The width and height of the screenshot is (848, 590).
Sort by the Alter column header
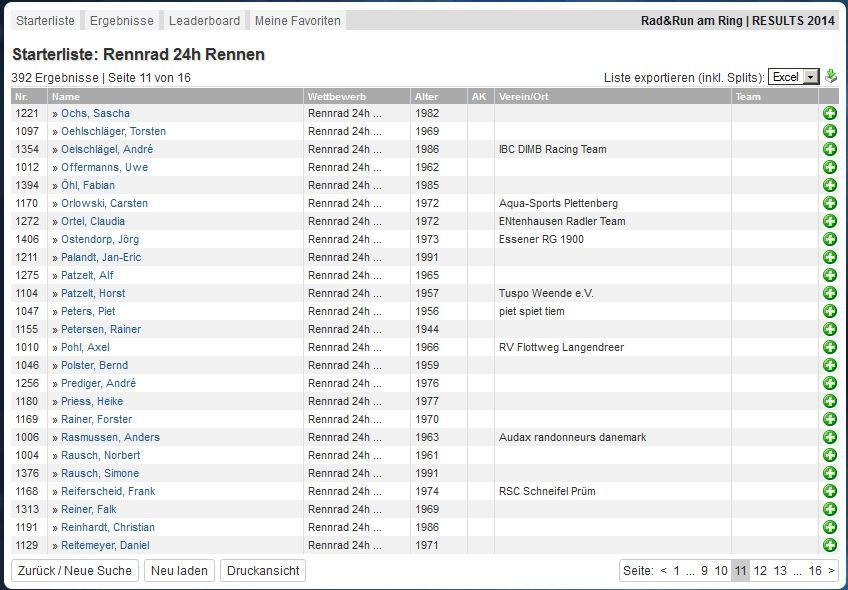pos(425,96)
